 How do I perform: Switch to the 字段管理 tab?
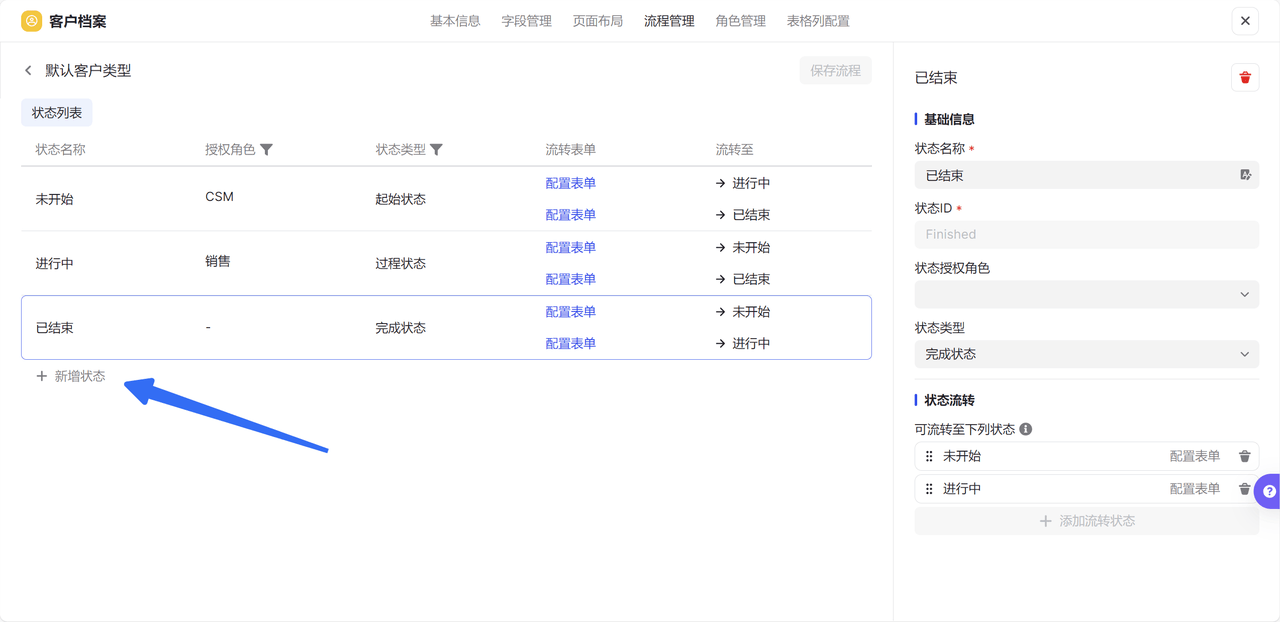coord(526,21)
